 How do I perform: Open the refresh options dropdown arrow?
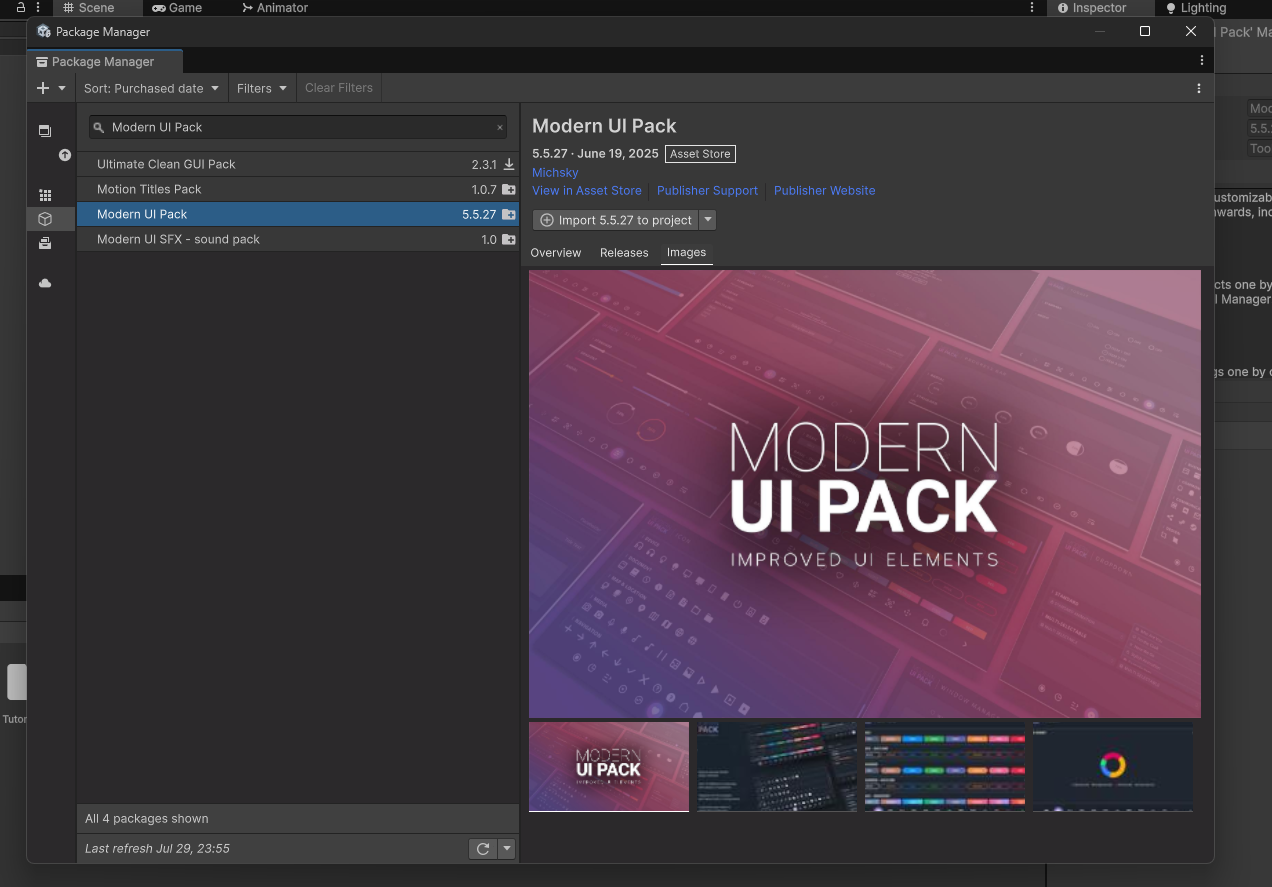pyautogui.click(x=507, y=848)
